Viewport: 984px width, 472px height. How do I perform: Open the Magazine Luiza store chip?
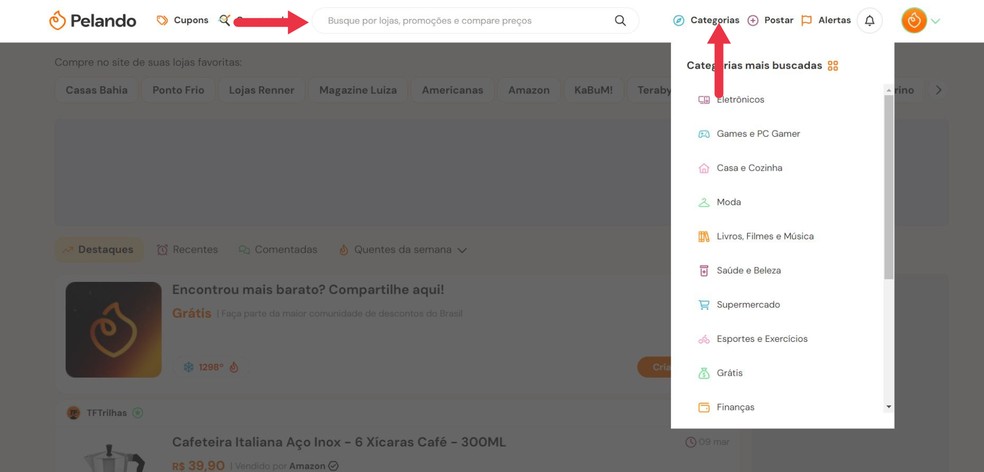[358, 90]
